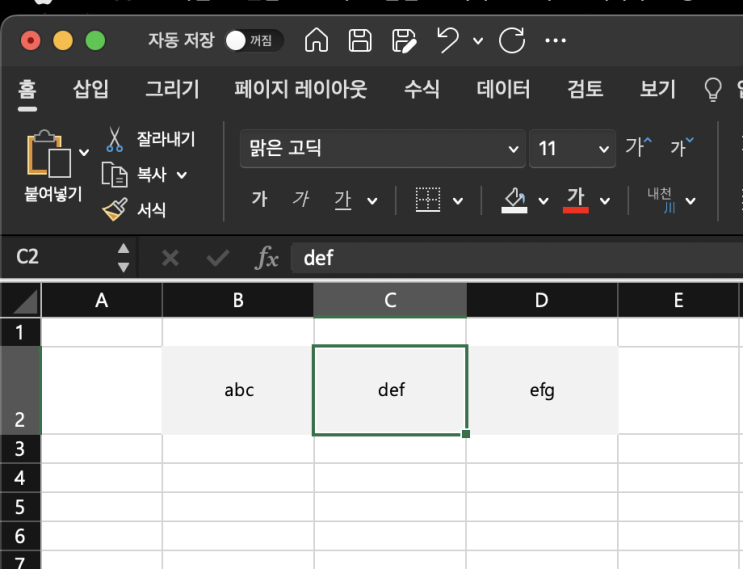Click the 서식 button
Screen dimensions: 743x569
pos(152,210)
